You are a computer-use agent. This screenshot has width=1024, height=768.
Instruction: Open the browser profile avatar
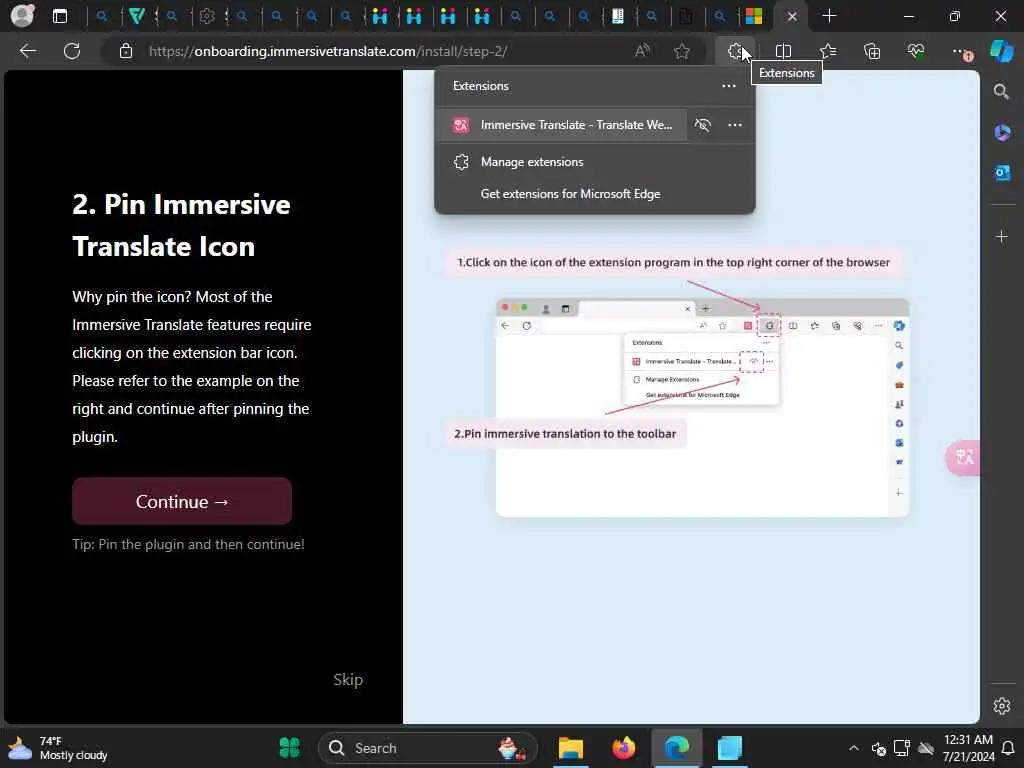[x=22, y=16]
